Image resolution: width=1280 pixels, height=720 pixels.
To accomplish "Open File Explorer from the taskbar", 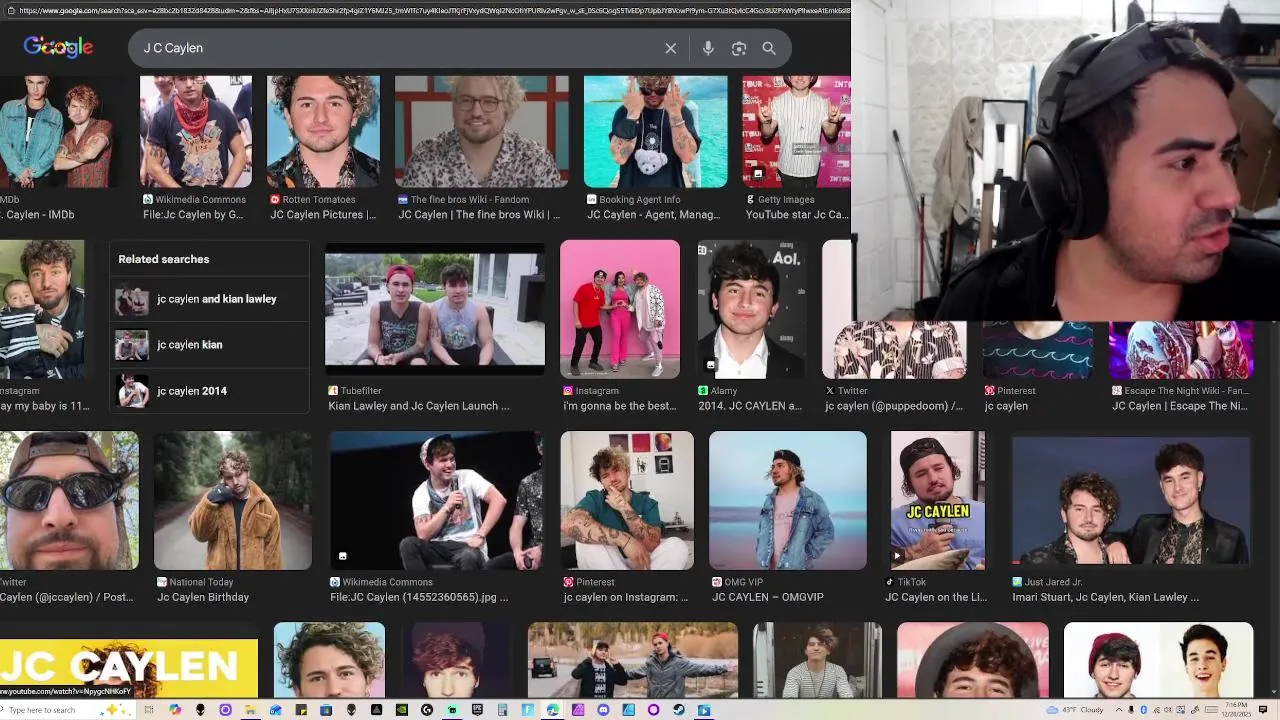I will 250,710.
